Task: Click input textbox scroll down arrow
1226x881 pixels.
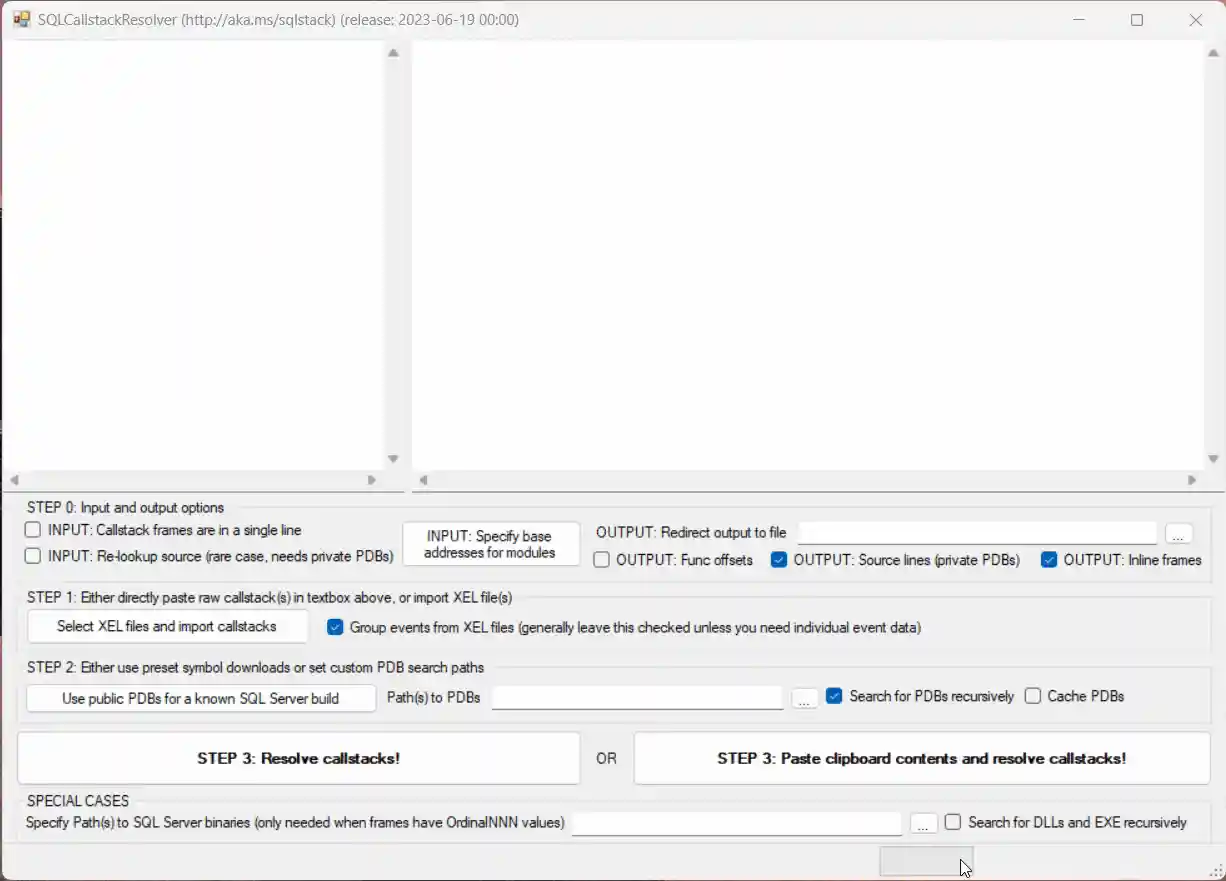Action: [x=393, y=459]
